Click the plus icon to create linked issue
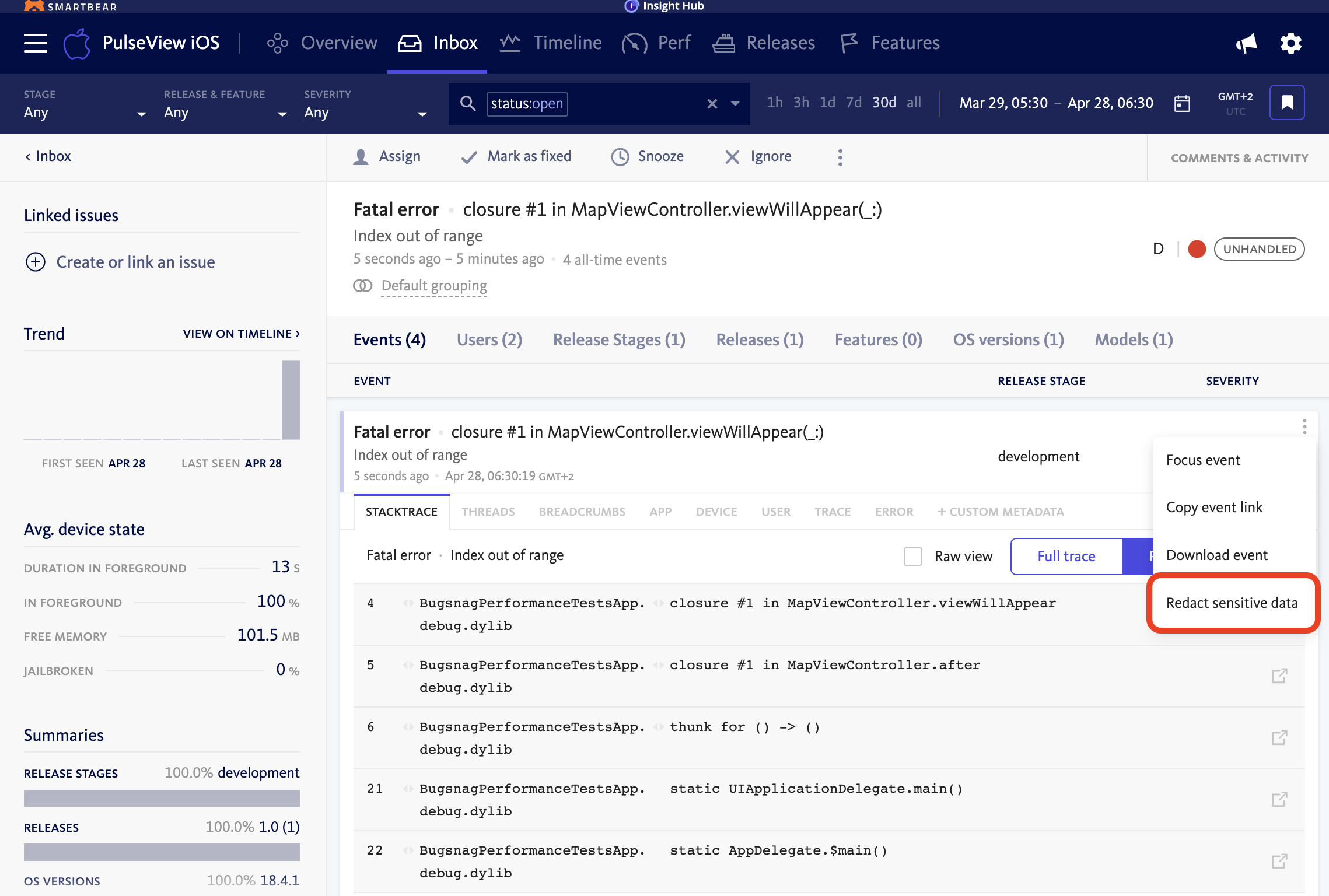This screenshot has height=896, width=1329. 36,262
